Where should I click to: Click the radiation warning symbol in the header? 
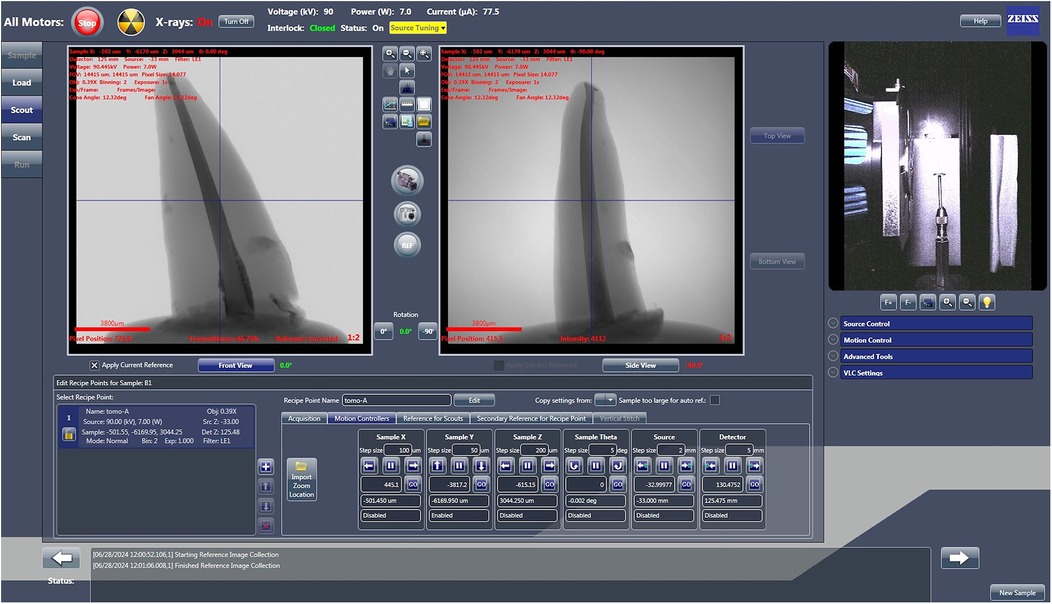tap(131, 22)
